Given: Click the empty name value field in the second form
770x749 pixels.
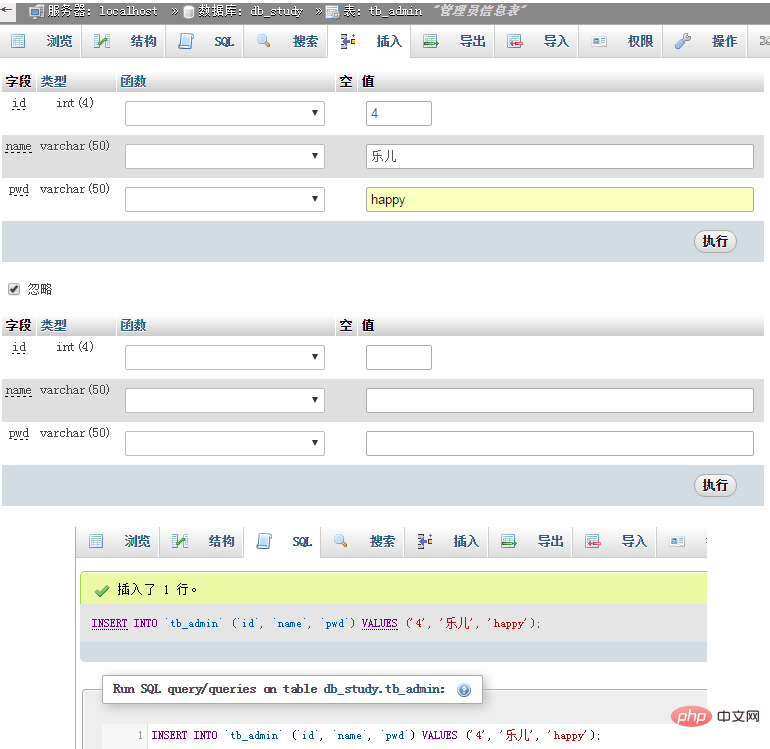Looking at the screenshot, I should coord(560,400).
